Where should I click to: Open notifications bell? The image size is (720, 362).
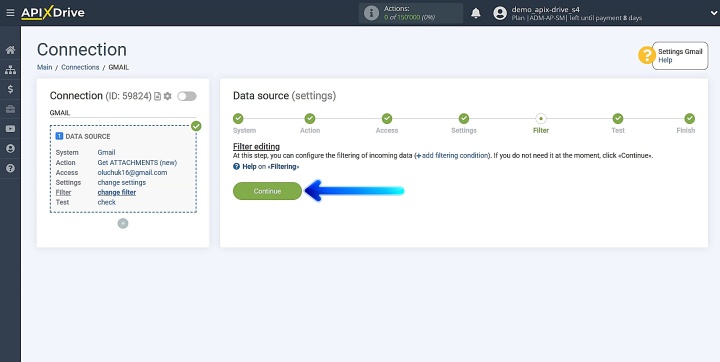point(476,13)
